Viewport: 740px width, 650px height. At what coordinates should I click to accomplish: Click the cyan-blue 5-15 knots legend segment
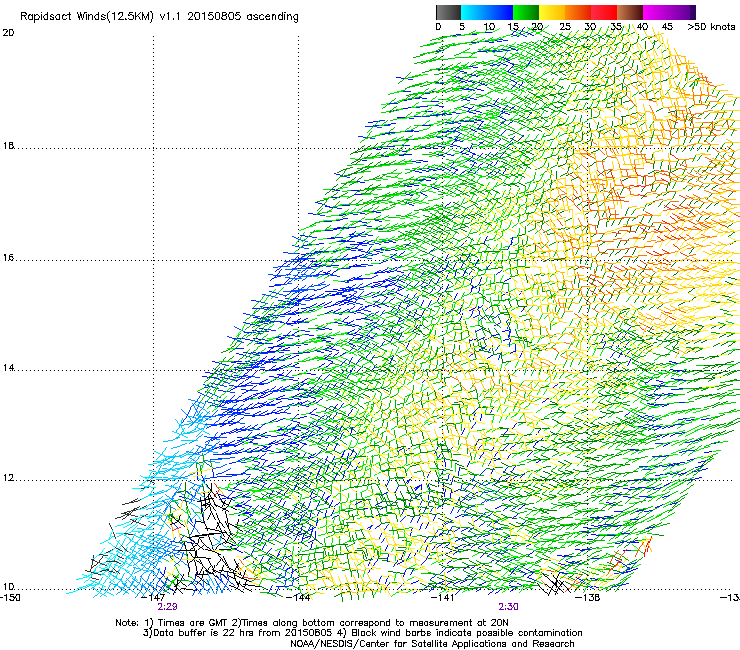(487, 12)
